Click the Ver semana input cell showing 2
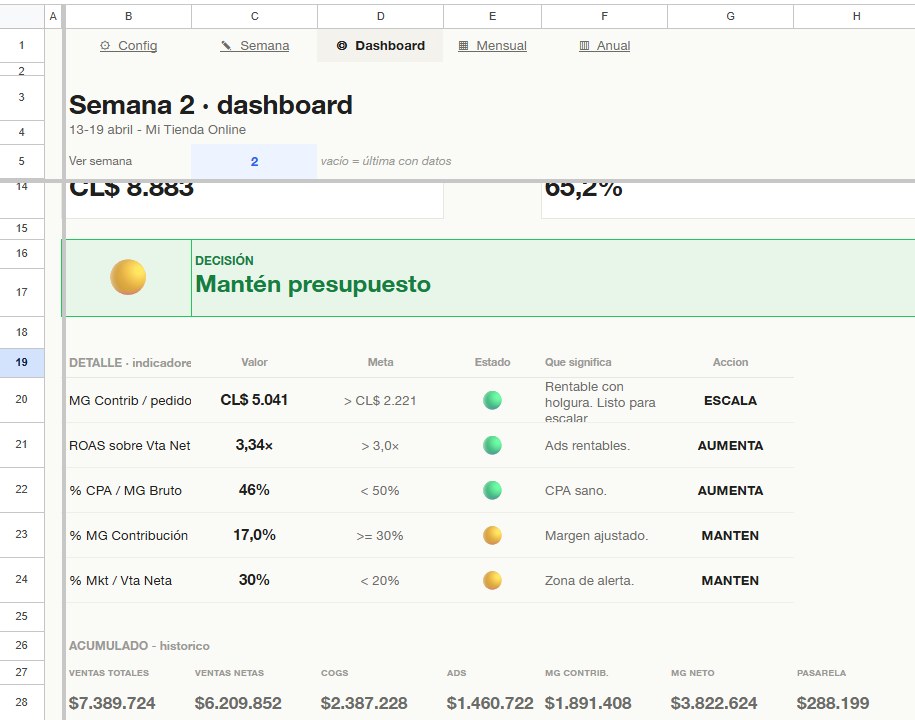Screen dimensions: 915x720 (254, 162)
